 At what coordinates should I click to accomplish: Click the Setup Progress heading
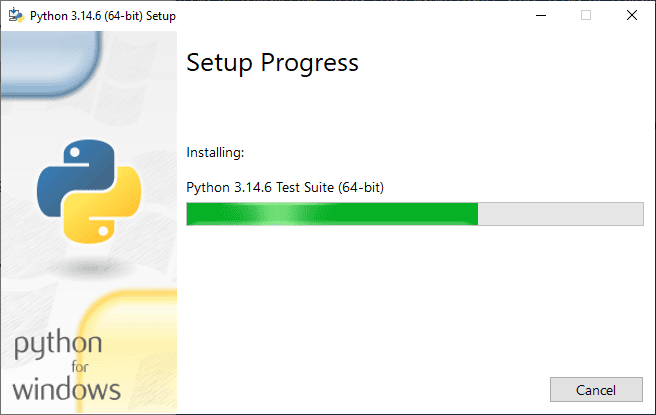click(272, 63)
